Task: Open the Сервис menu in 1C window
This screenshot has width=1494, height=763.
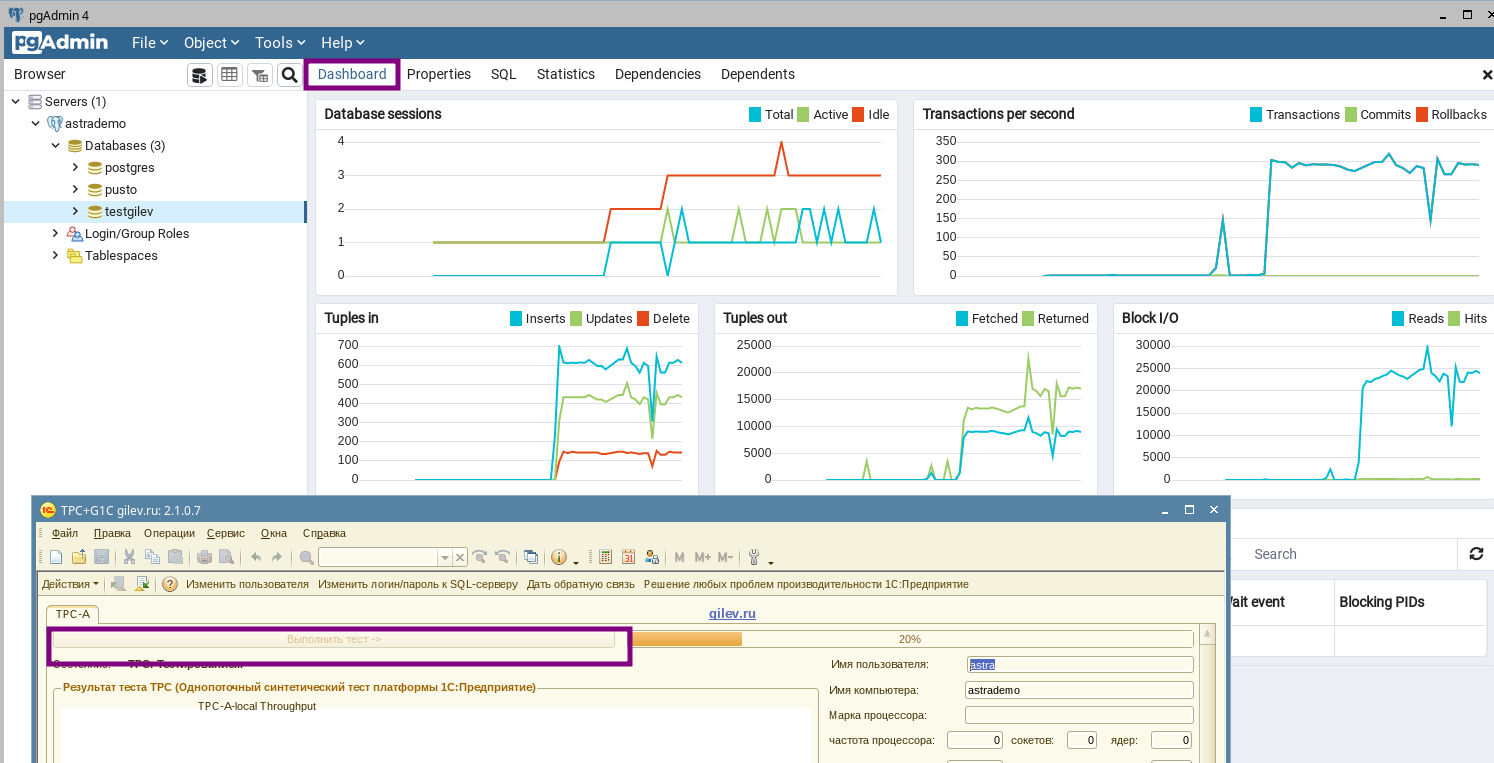Action: (226, 533)
